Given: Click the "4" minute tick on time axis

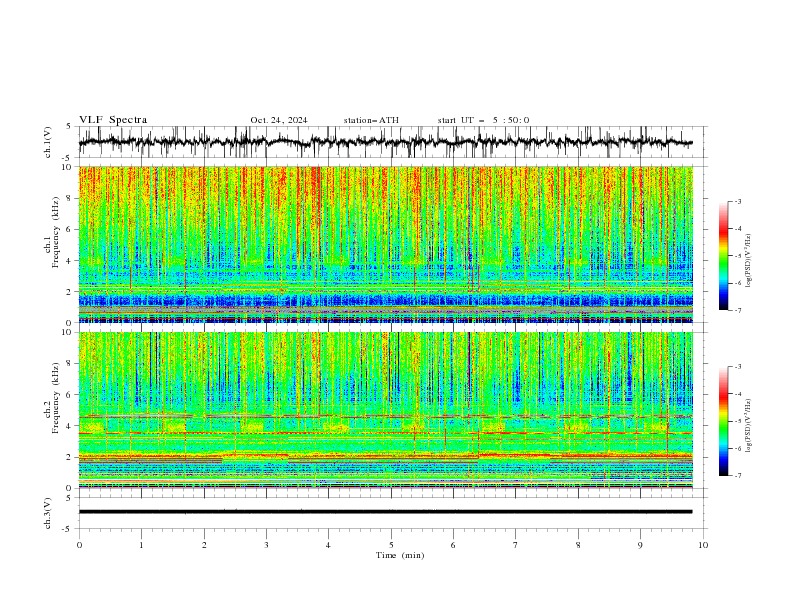Looking at the screenshot, I should click(x=328, y=545).
